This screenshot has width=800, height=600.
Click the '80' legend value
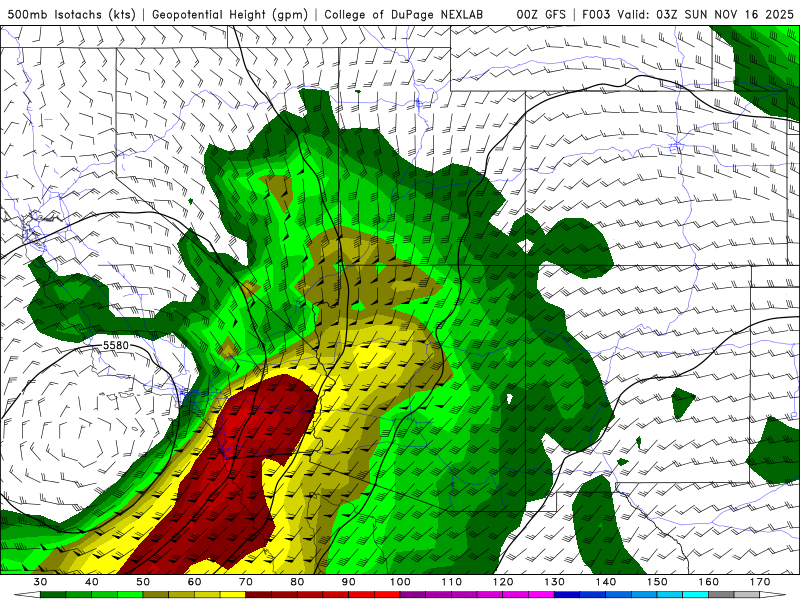click(x=297, y=582)
